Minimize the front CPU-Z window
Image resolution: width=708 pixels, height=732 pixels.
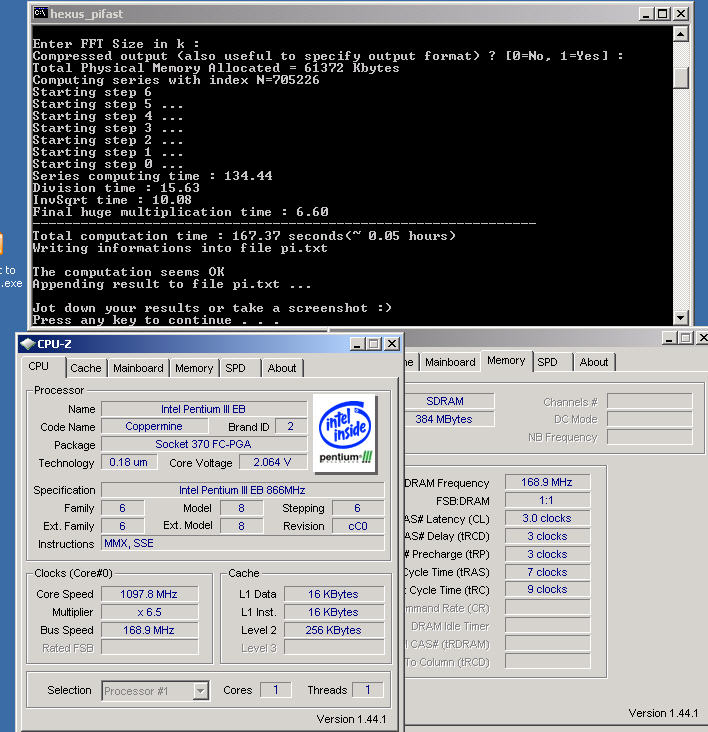[x=357, y=344]
